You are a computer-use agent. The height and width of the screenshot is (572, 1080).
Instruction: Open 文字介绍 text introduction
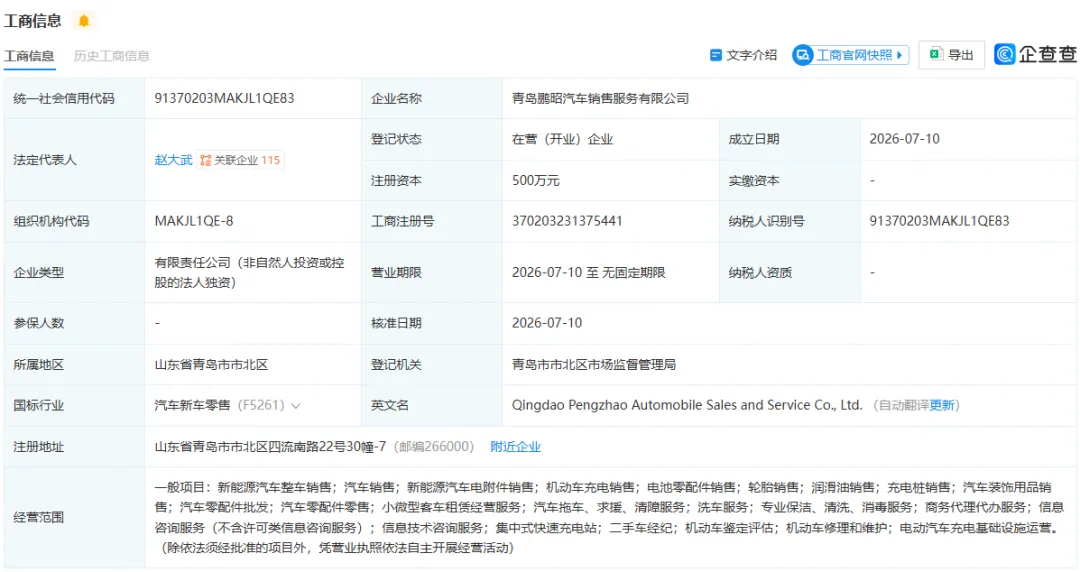tap(743, 55)
